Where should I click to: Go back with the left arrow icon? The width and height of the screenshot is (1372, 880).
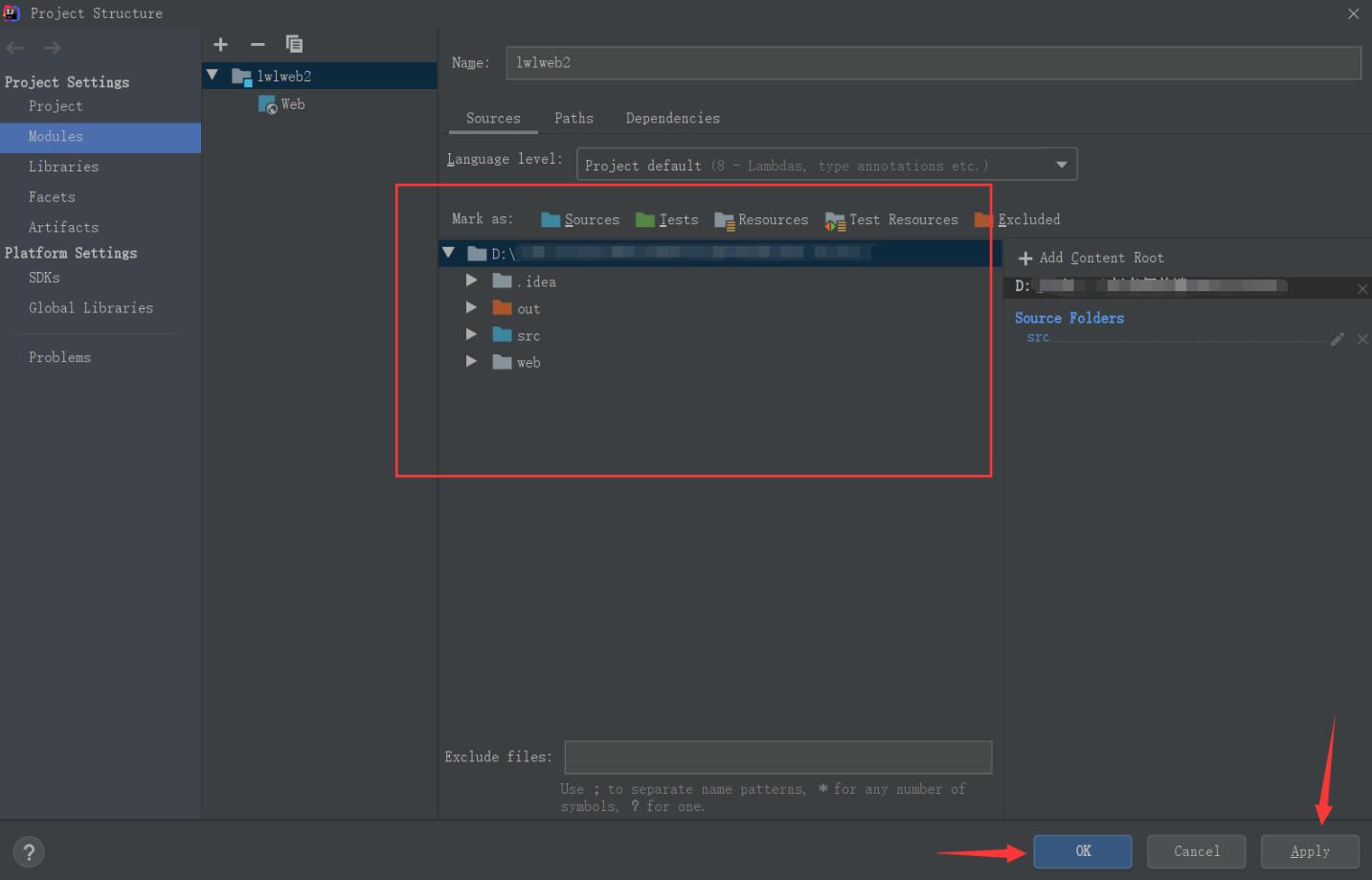[15, 48]
